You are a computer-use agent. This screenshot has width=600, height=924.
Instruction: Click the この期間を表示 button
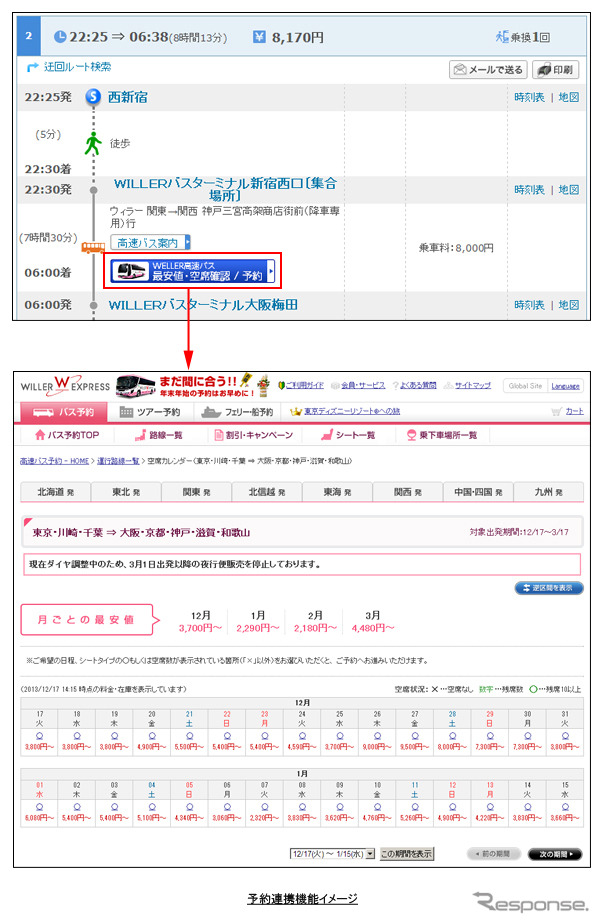click(x=406, y=854)
